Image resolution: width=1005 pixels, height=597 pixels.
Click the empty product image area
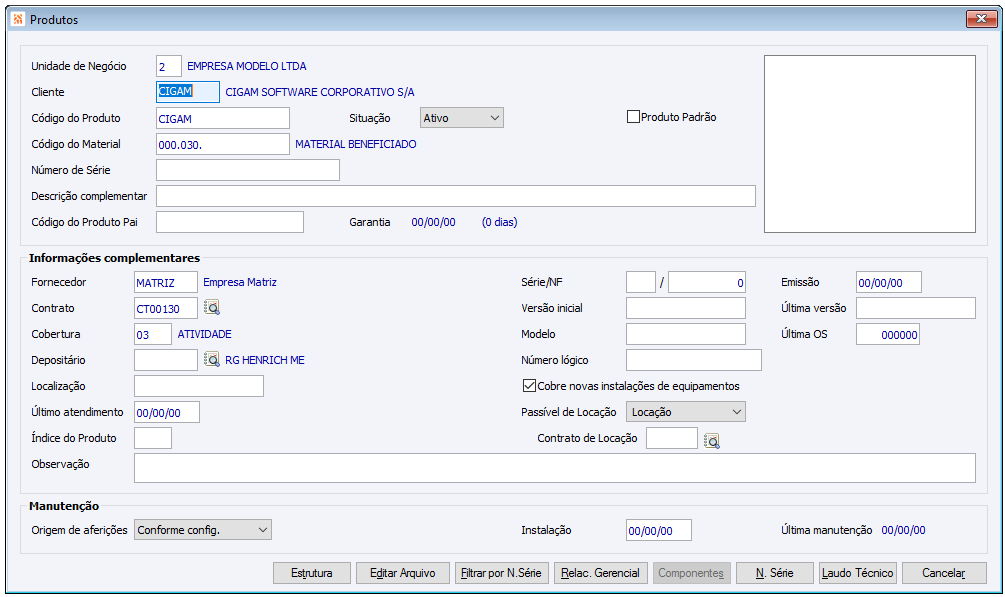(870, 144)
